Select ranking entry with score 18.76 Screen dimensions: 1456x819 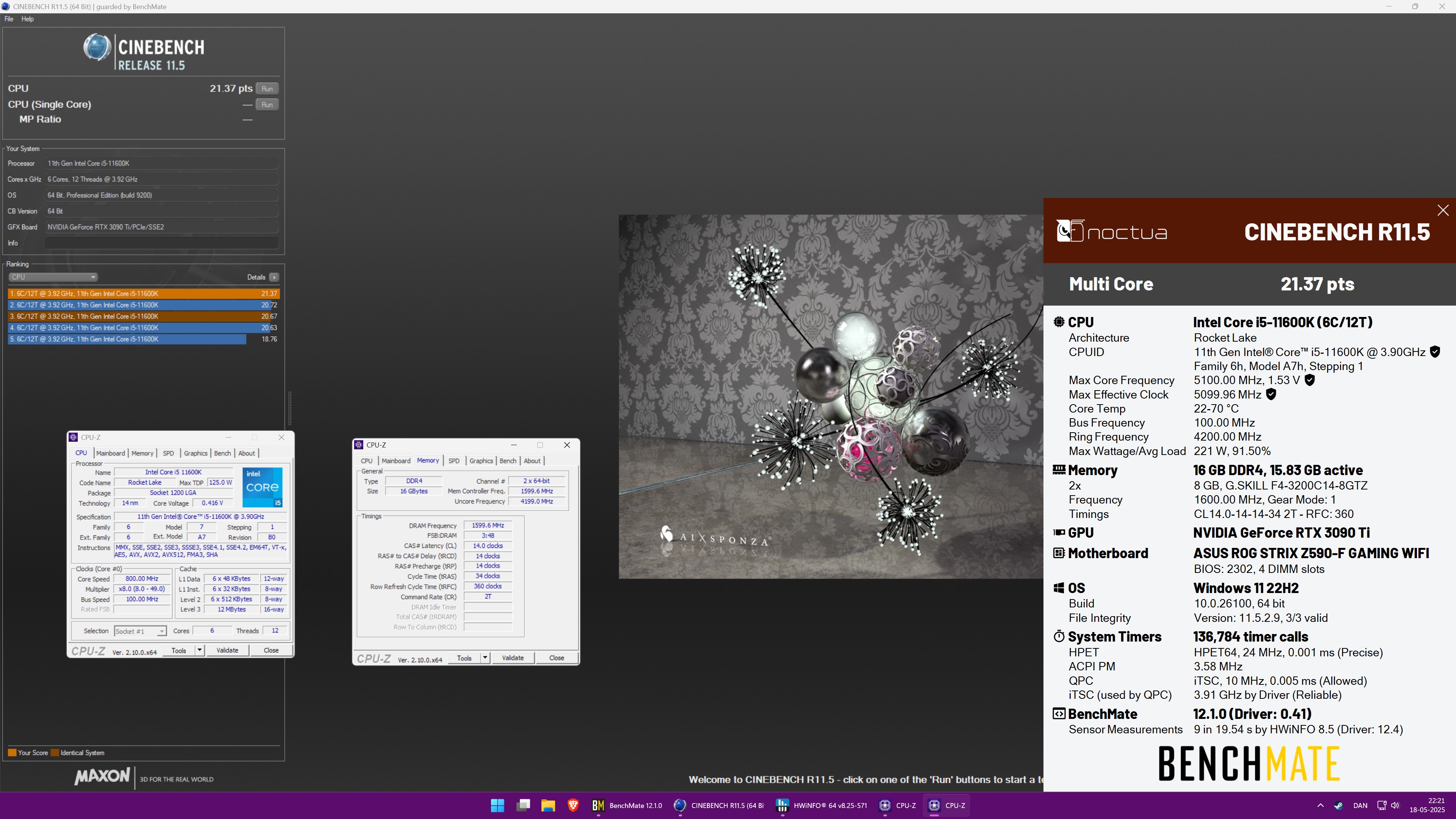[x=144, y=339]
